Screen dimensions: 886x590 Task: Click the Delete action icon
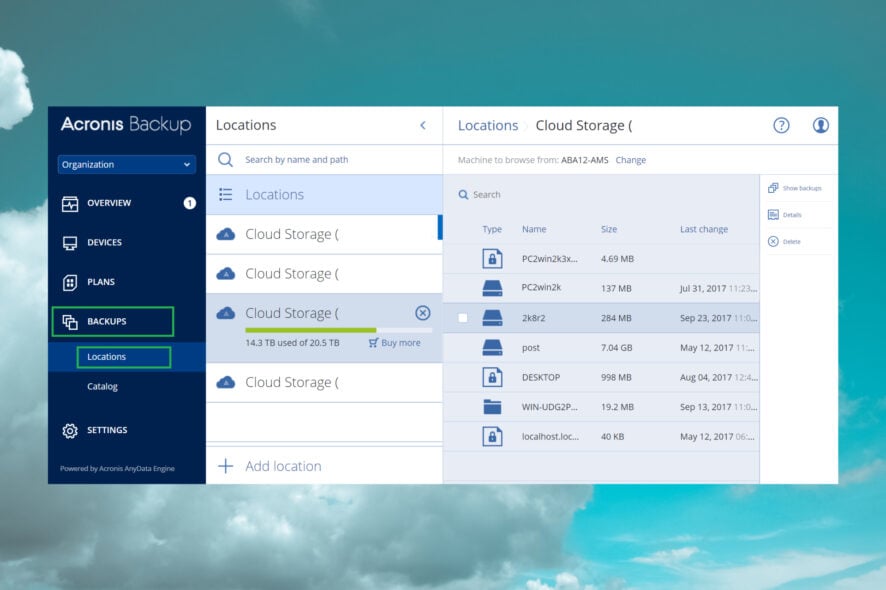(x=773, y=241)
